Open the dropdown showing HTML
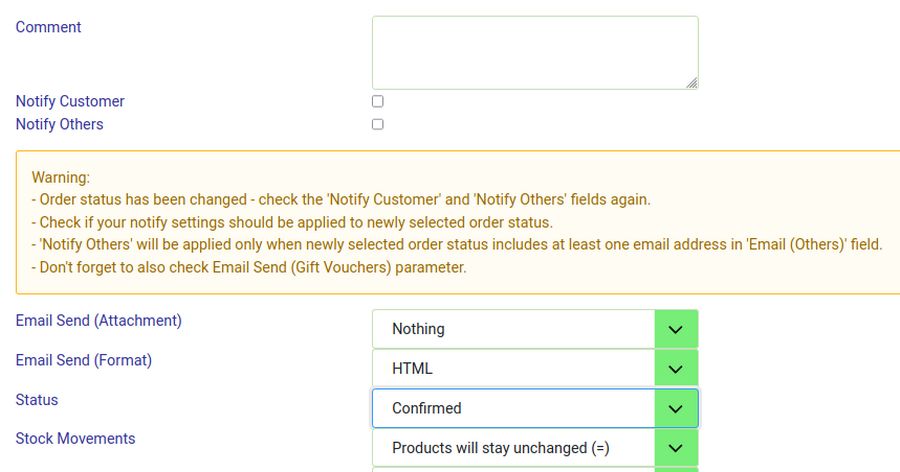Image resolution: width=900 pixels, height=472 pixels. (514, 368)
